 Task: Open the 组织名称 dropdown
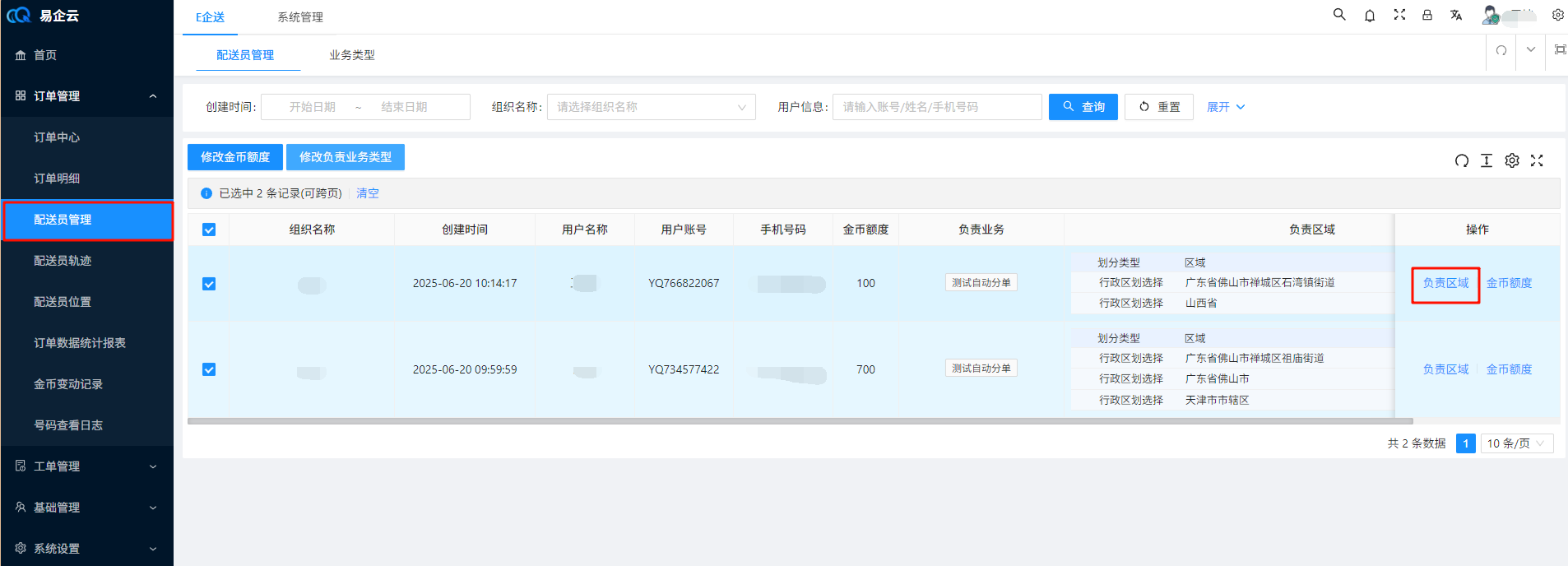[x=651, y=107]
